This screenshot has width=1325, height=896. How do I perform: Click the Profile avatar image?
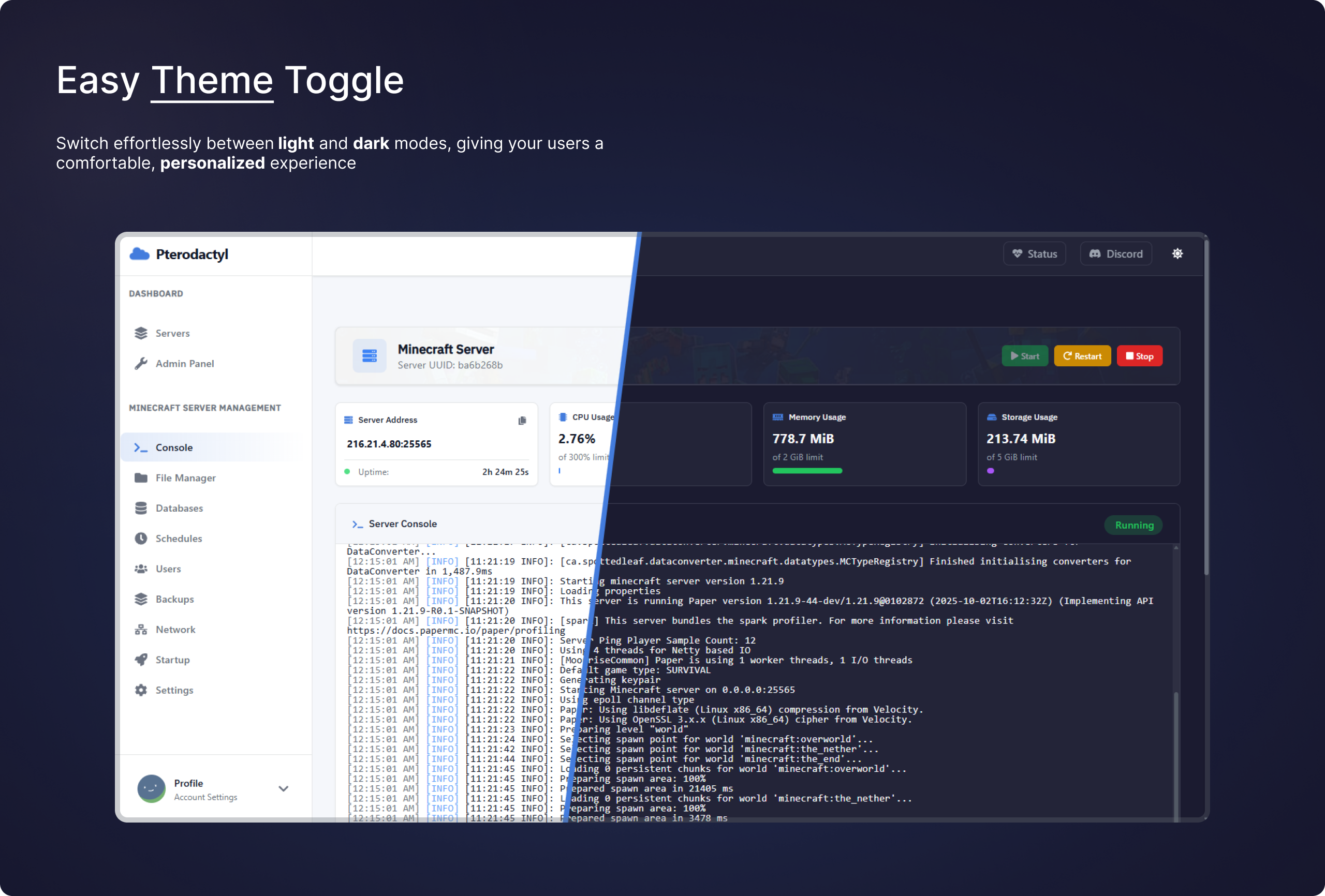(x=151, y=789)
